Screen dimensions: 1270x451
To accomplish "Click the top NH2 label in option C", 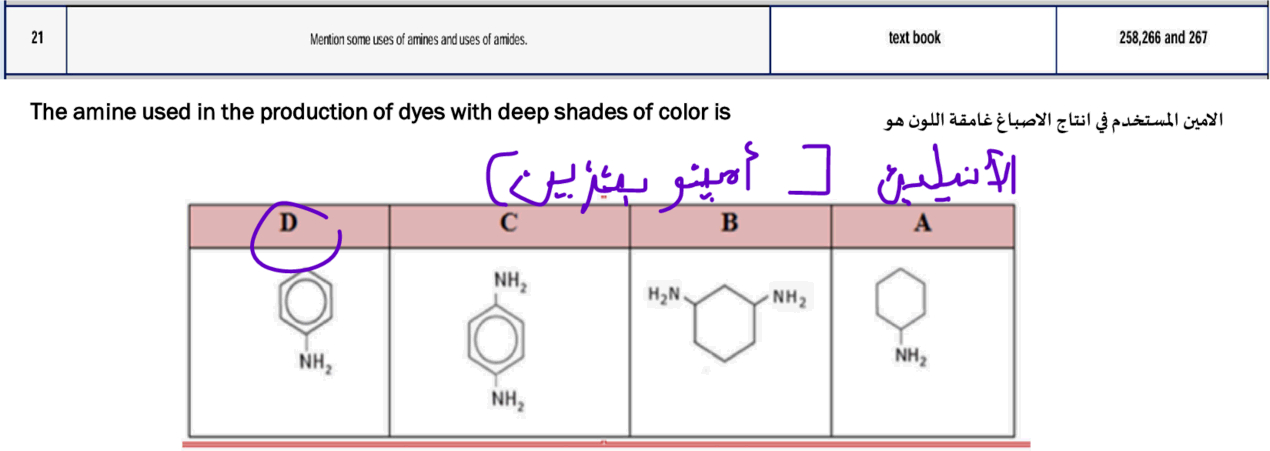I will point(510,283).
